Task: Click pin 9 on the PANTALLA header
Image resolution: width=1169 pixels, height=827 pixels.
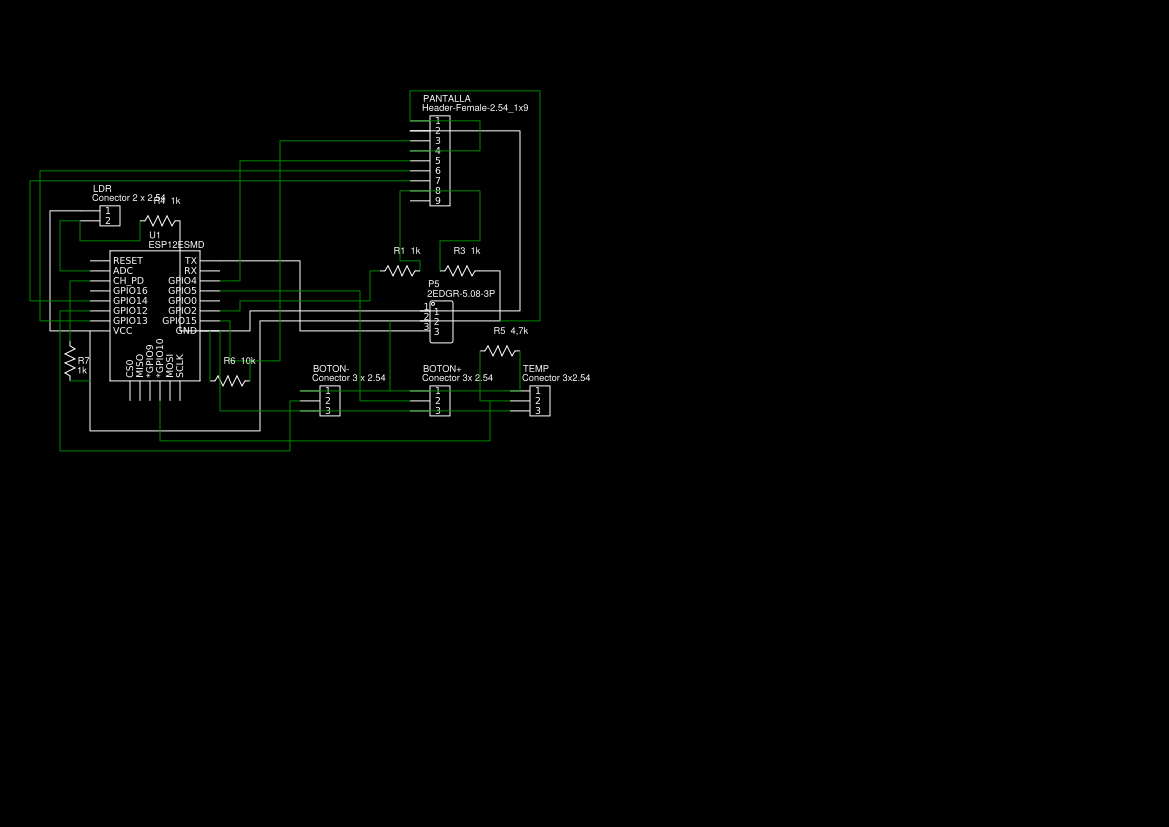Action: (438, 201)
